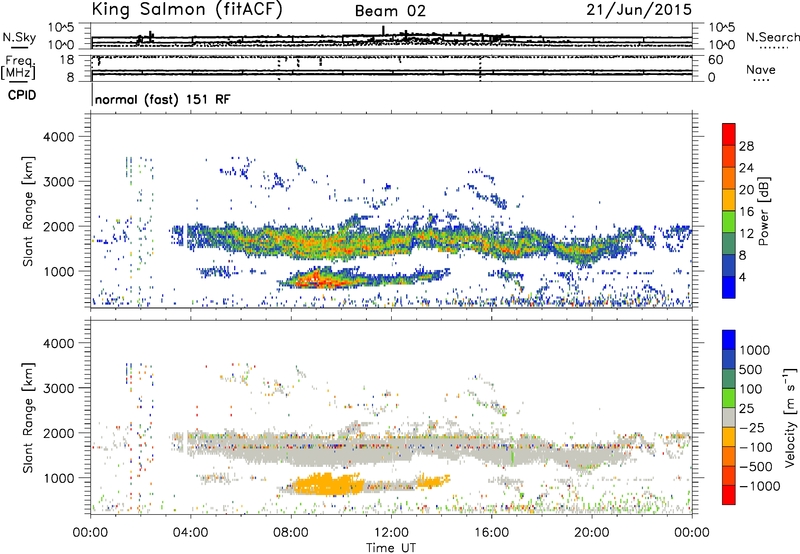Image resolution: width=800 pixels, height=554 pixels.
Task: Click the 'Slant Range [km]' label of velocity panel
Action: 29,417
